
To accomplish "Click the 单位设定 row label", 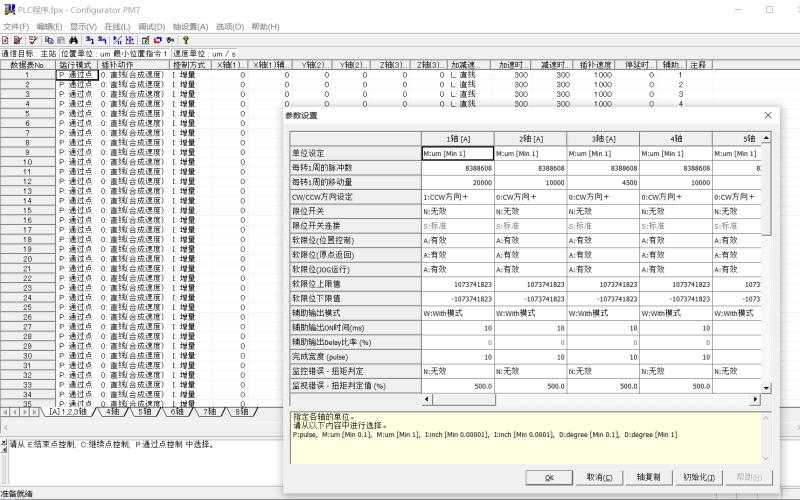I will coord(356,153).
